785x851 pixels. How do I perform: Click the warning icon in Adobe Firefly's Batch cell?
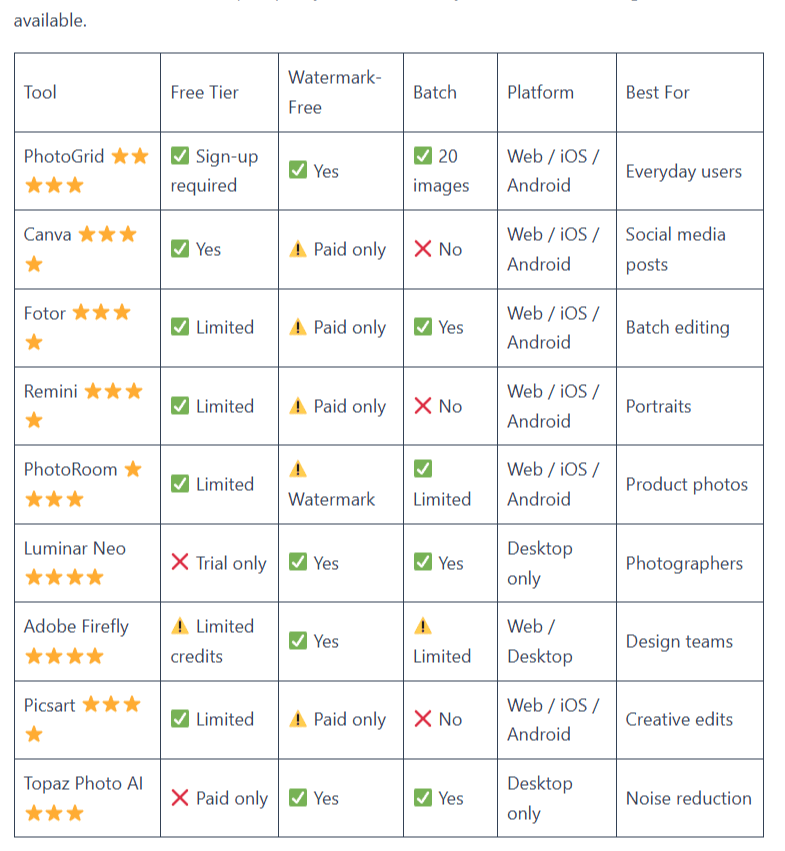tap(423, 627)
